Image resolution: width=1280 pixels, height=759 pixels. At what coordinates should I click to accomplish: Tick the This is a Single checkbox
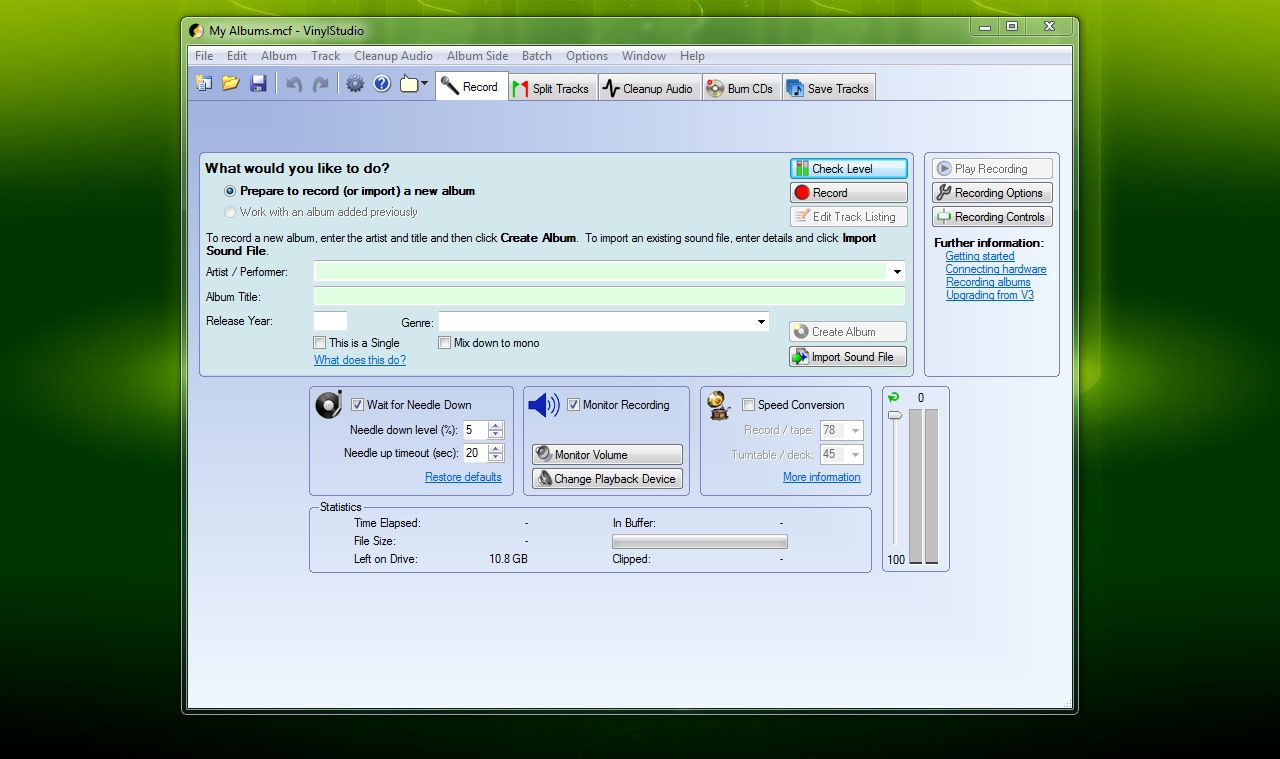320,343
